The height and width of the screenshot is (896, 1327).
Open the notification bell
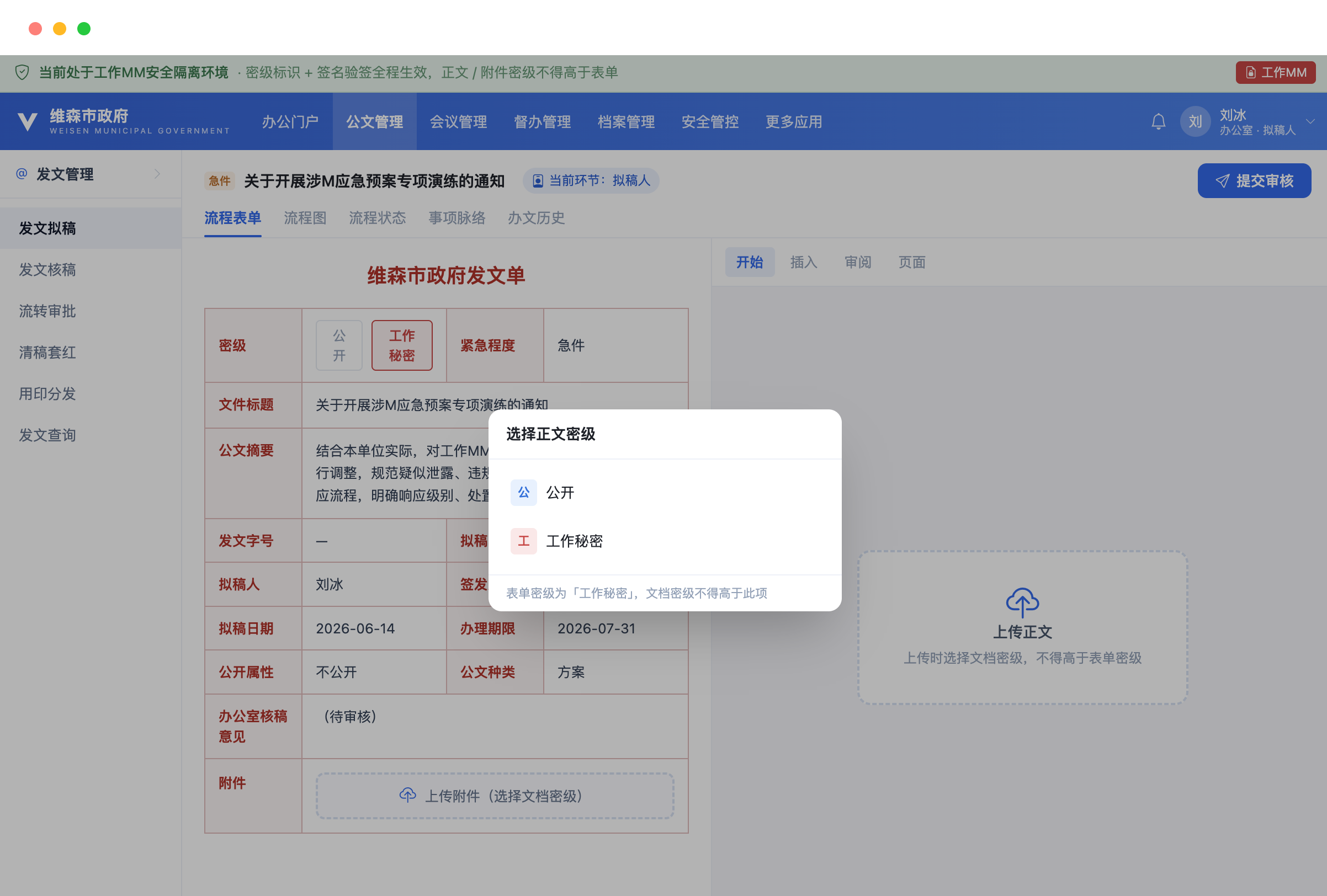(x=1159, y=121)
